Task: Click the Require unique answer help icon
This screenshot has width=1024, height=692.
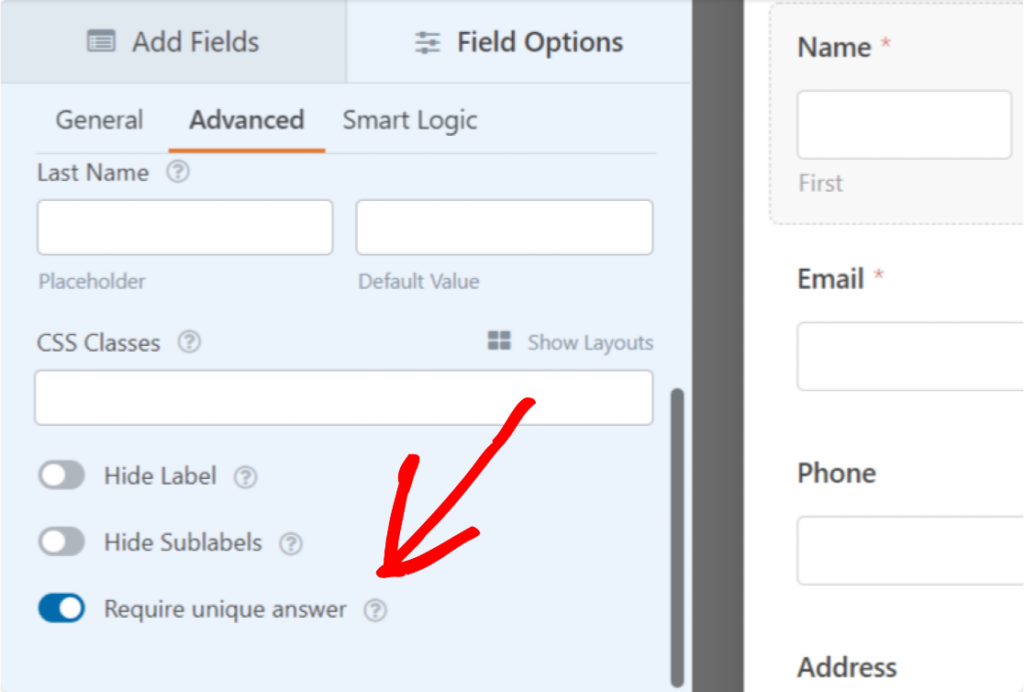Action: pyautogui.click(x=376, y=609)
